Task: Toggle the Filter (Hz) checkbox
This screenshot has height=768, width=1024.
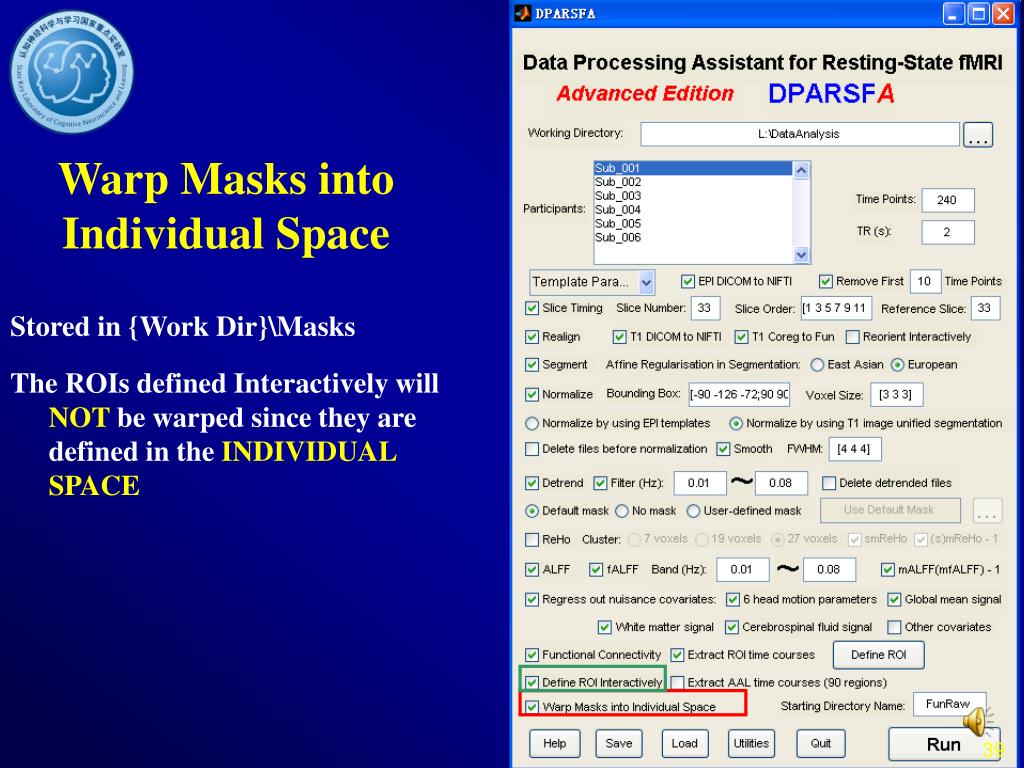Action: click(x=600, y=483)
